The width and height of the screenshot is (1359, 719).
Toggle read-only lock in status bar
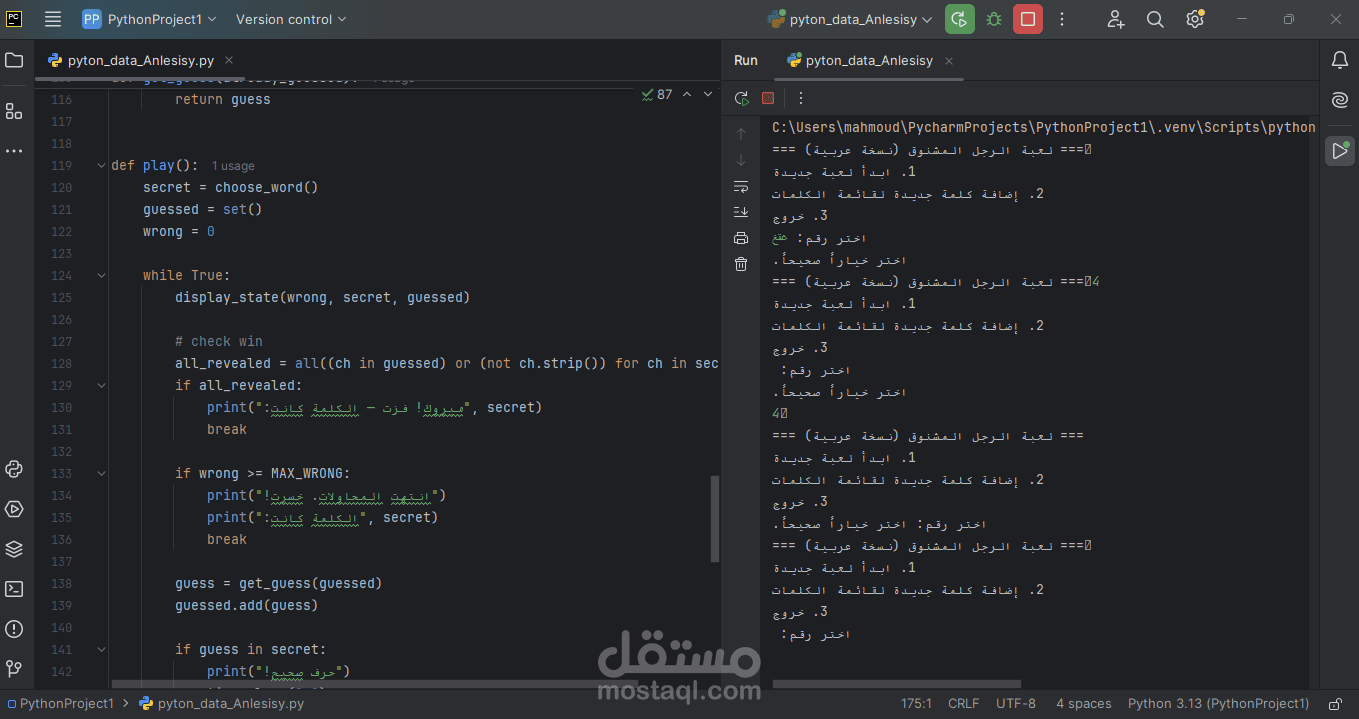1335,704
